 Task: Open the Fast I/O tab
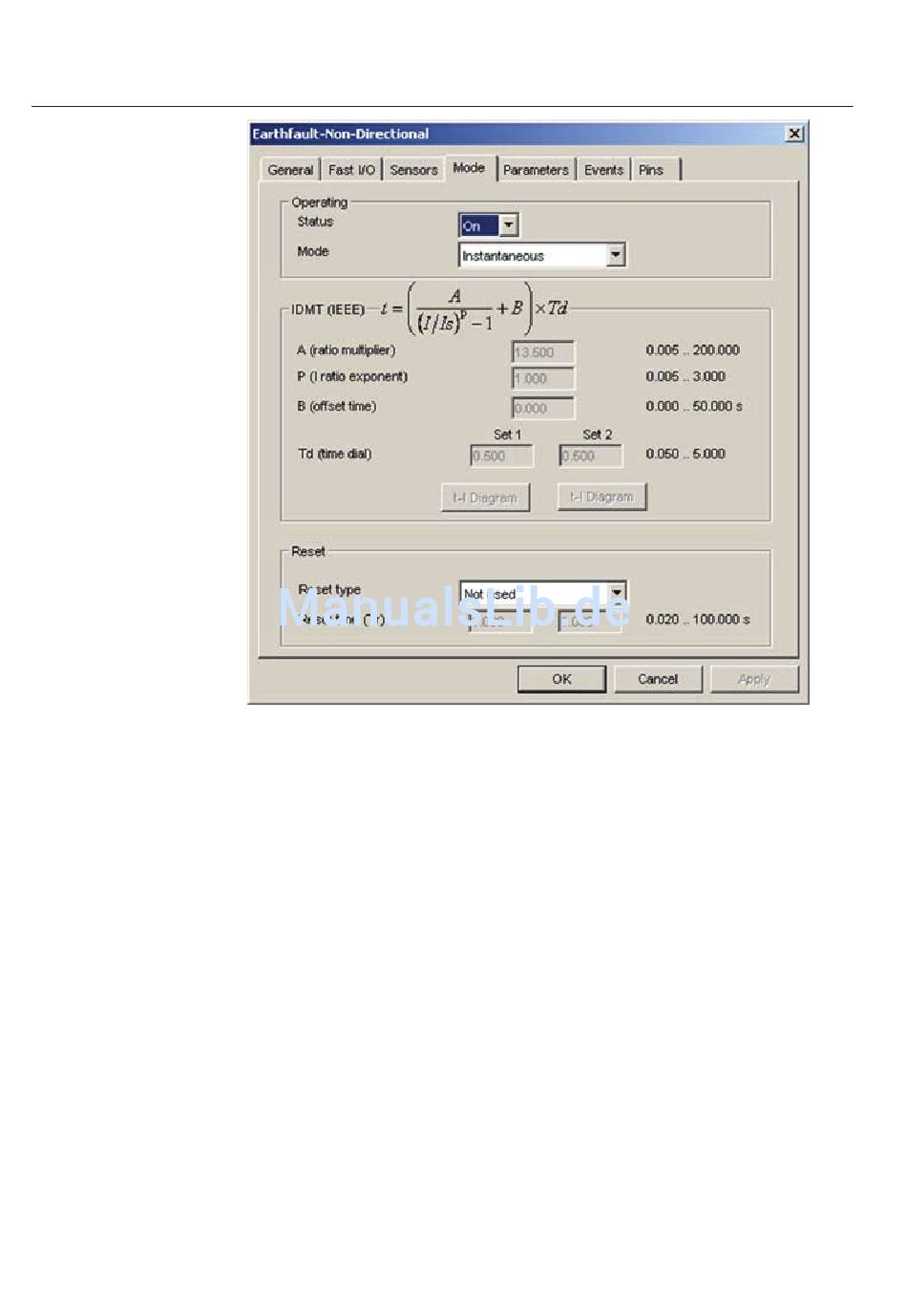(x=351, y=170)
